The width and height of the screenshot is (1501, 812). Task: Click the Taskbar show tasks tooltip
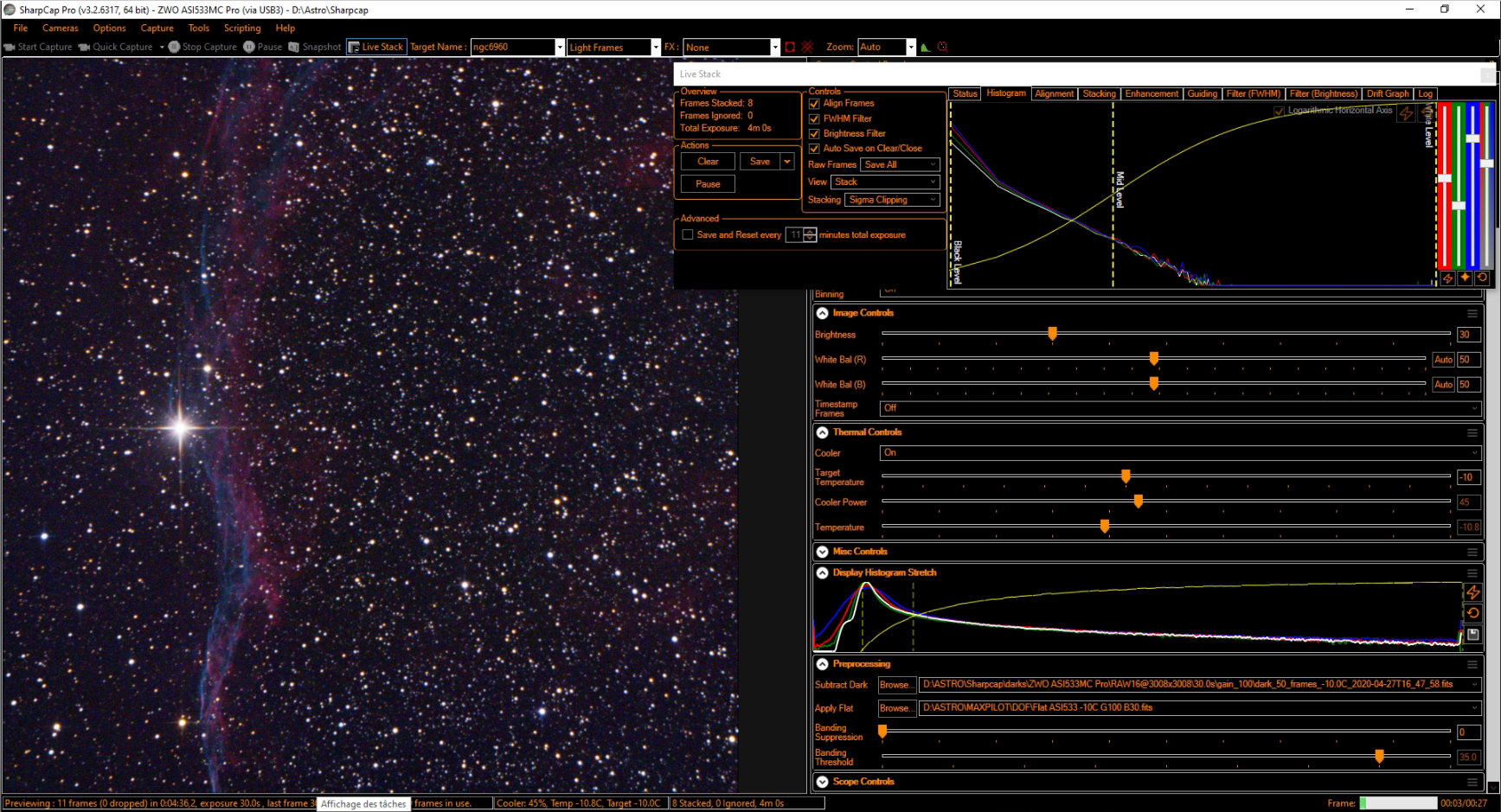click(363, 803)
